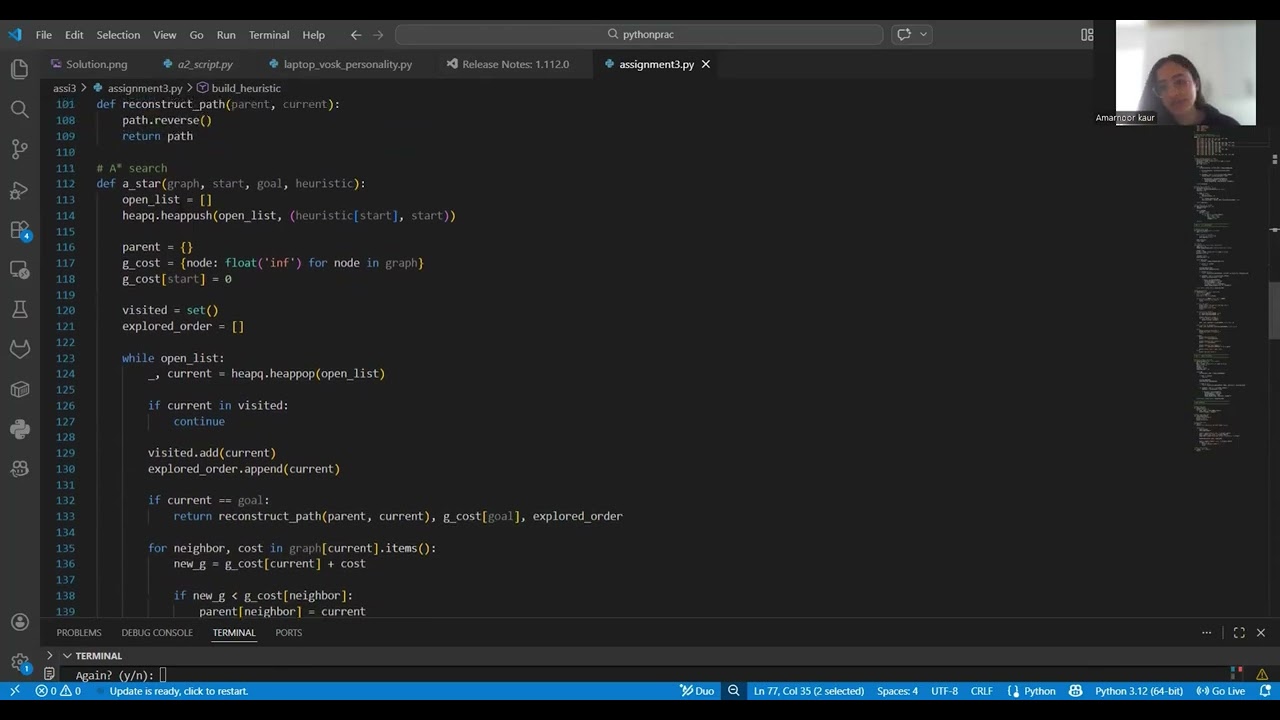The width and height of the screenshot is (1280, 720).
Task: Change the UTF-8 file encoding
Action: point(944,691)
